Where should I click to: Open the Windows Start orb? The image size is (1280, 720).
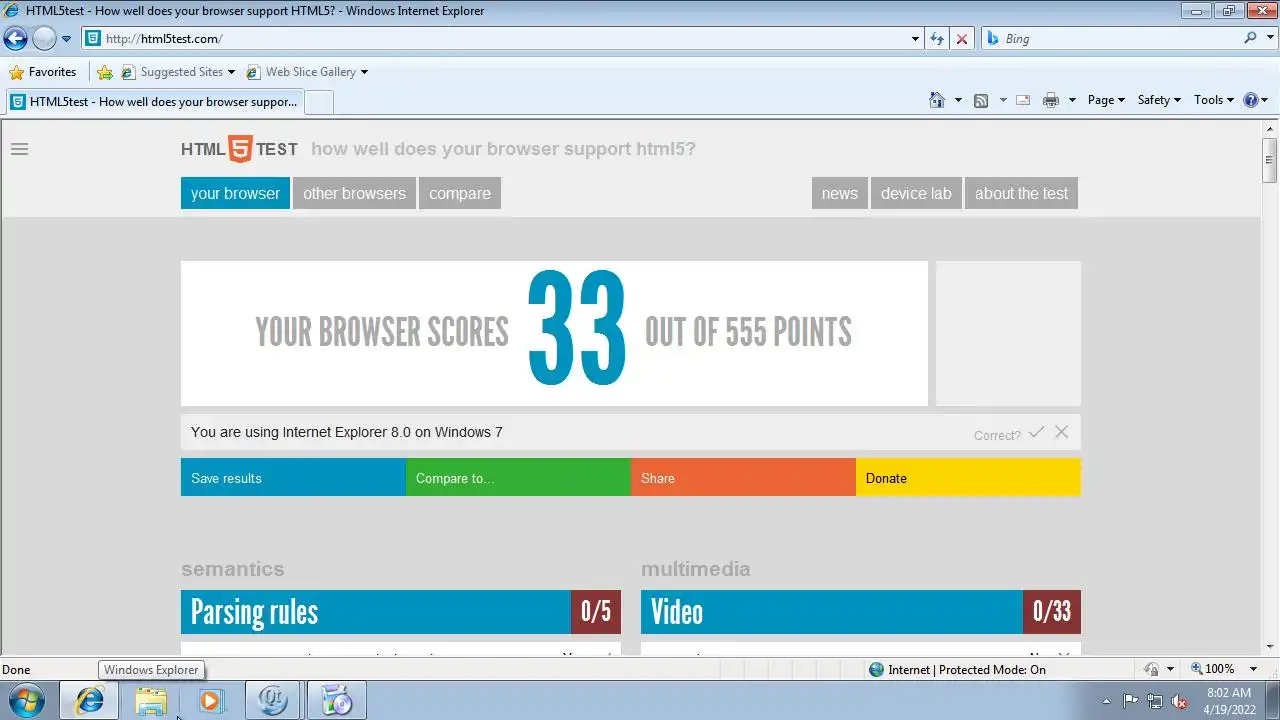coord(27,701)
